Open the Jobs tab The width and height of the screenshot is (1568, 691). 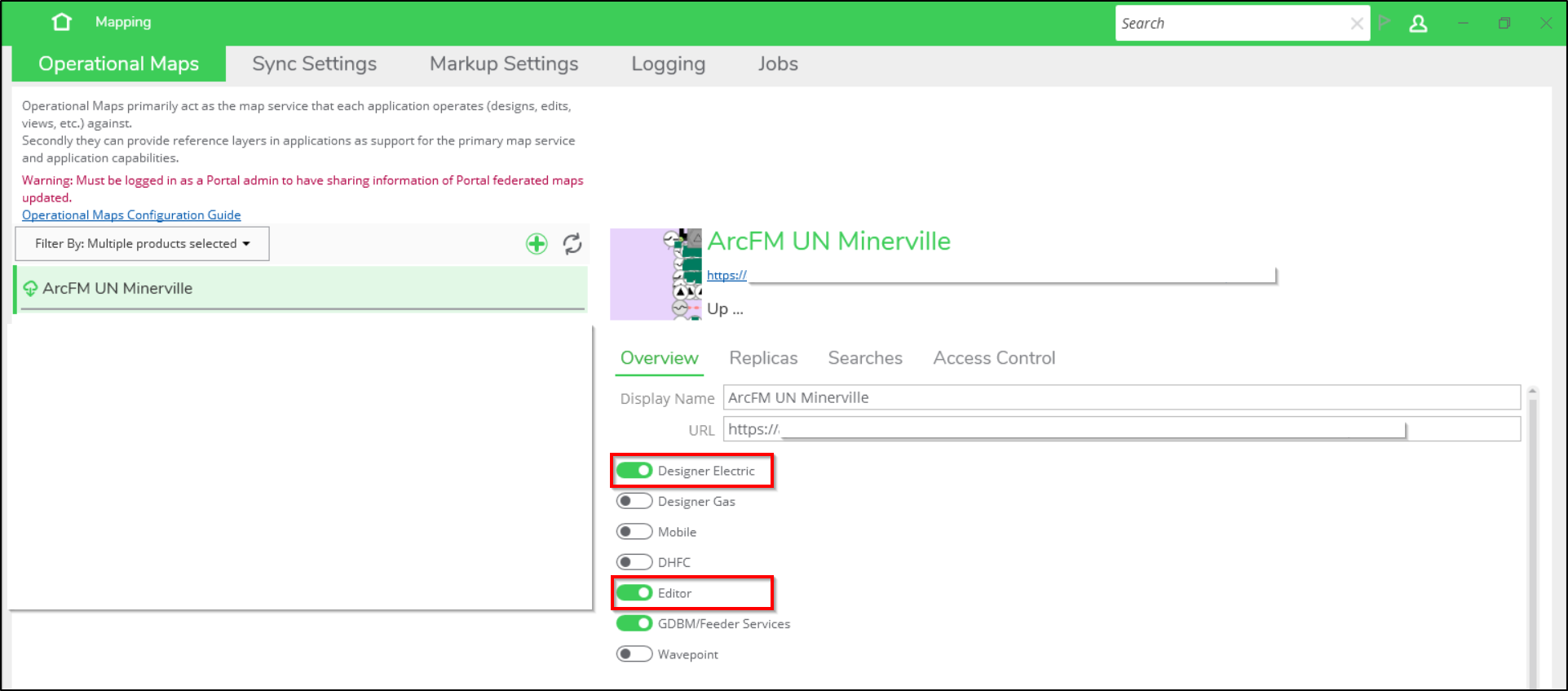point(778,64)
